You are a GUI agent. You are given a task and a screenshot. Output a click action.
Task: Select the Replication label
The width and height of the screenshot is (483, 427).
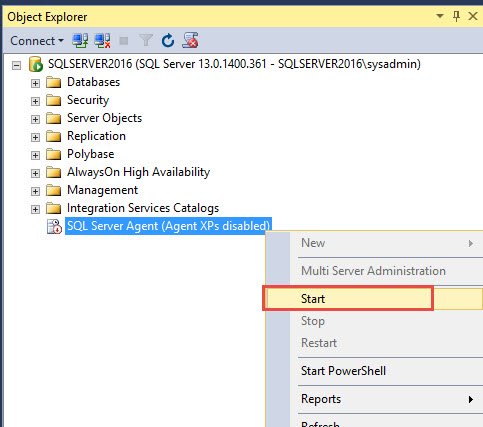96,136
